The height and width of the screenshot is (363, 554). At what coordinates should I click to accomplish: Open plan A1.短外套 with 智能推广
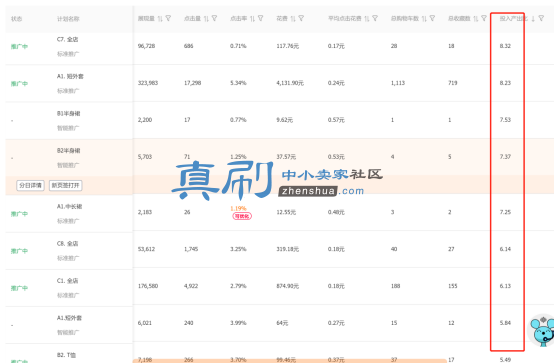point(69,318)
